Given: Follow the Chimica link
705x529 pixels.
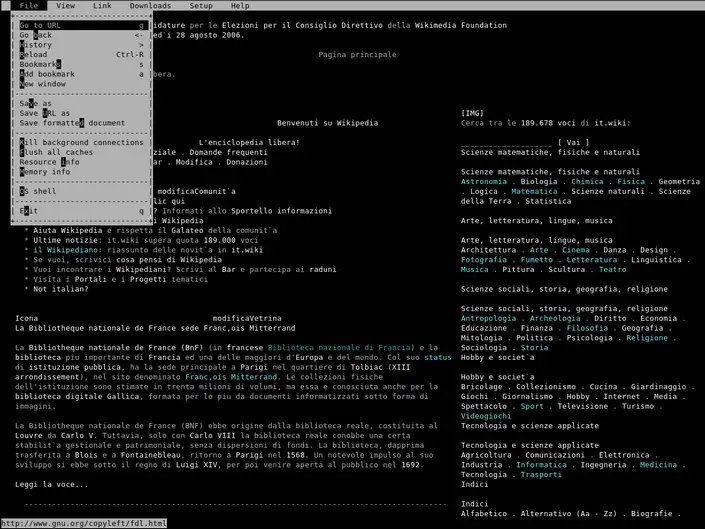Looking at the screenshot, I should click(x=587, y=182).
